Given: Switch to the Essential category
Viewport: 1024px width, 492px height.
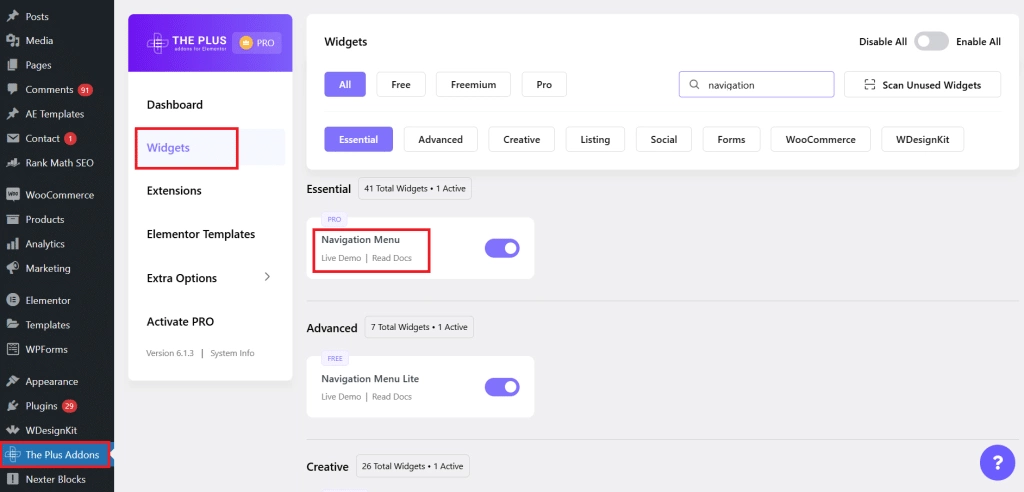Looking at the screenshot, I should pos(359,139).
